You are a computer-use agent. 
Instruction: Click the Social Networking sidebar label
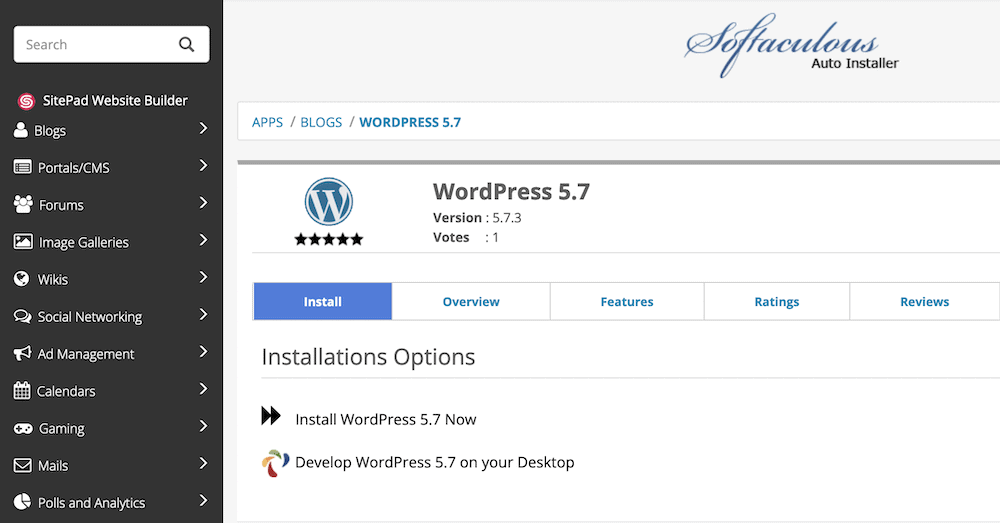click(x=90, y=317)
